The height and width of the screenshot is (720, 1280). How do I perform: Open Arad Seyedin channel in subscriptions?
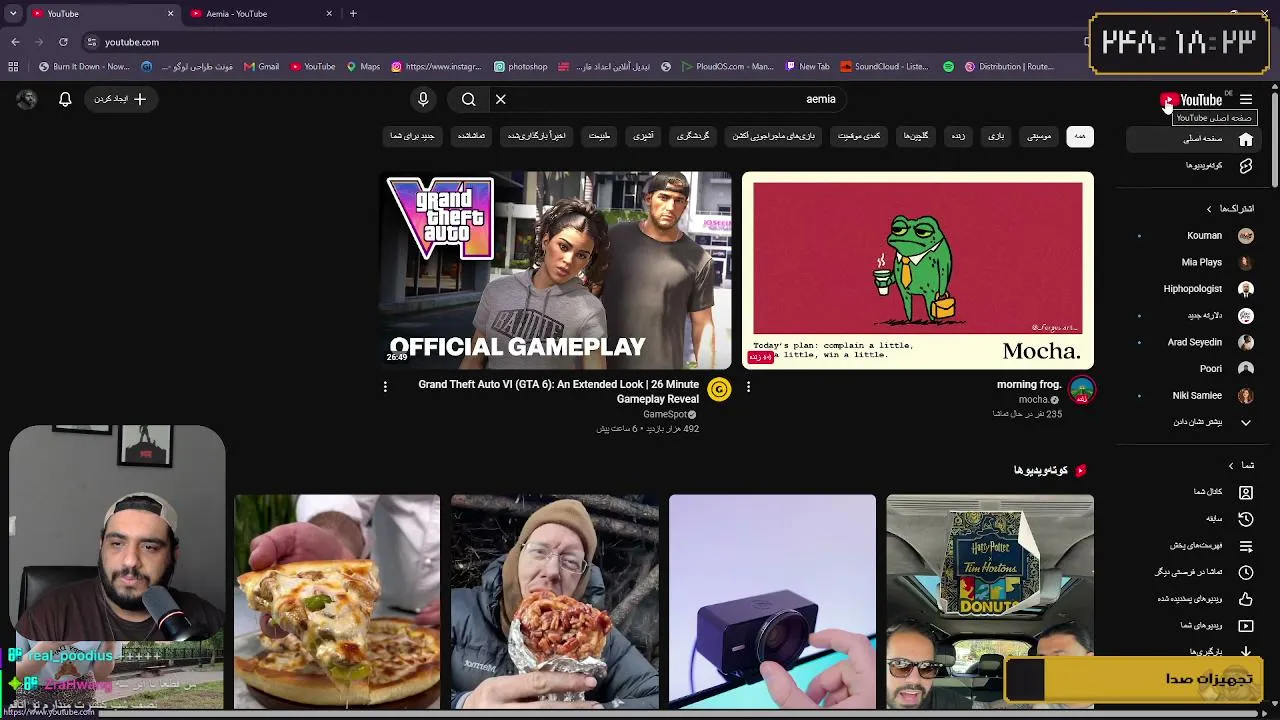(x=1193, y=342)
